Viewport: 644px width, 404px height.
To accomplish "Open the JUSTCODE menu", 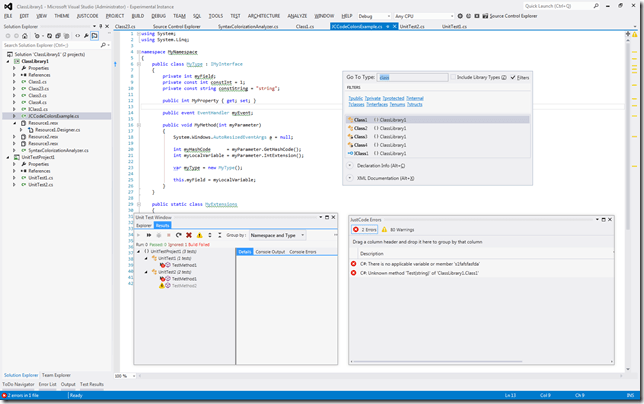I will 87,16.
